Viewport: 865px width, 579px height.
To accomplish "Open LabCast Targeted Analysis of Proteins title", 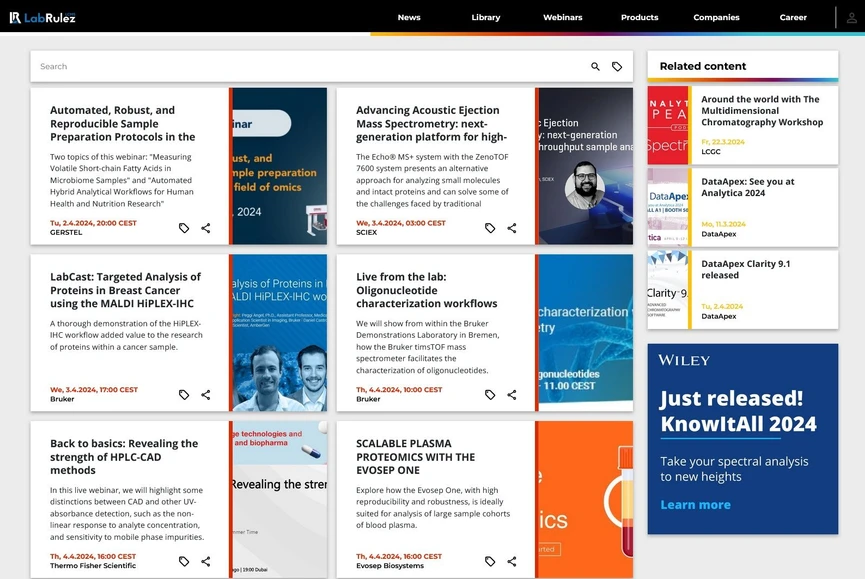I will (x=125, y=290).
